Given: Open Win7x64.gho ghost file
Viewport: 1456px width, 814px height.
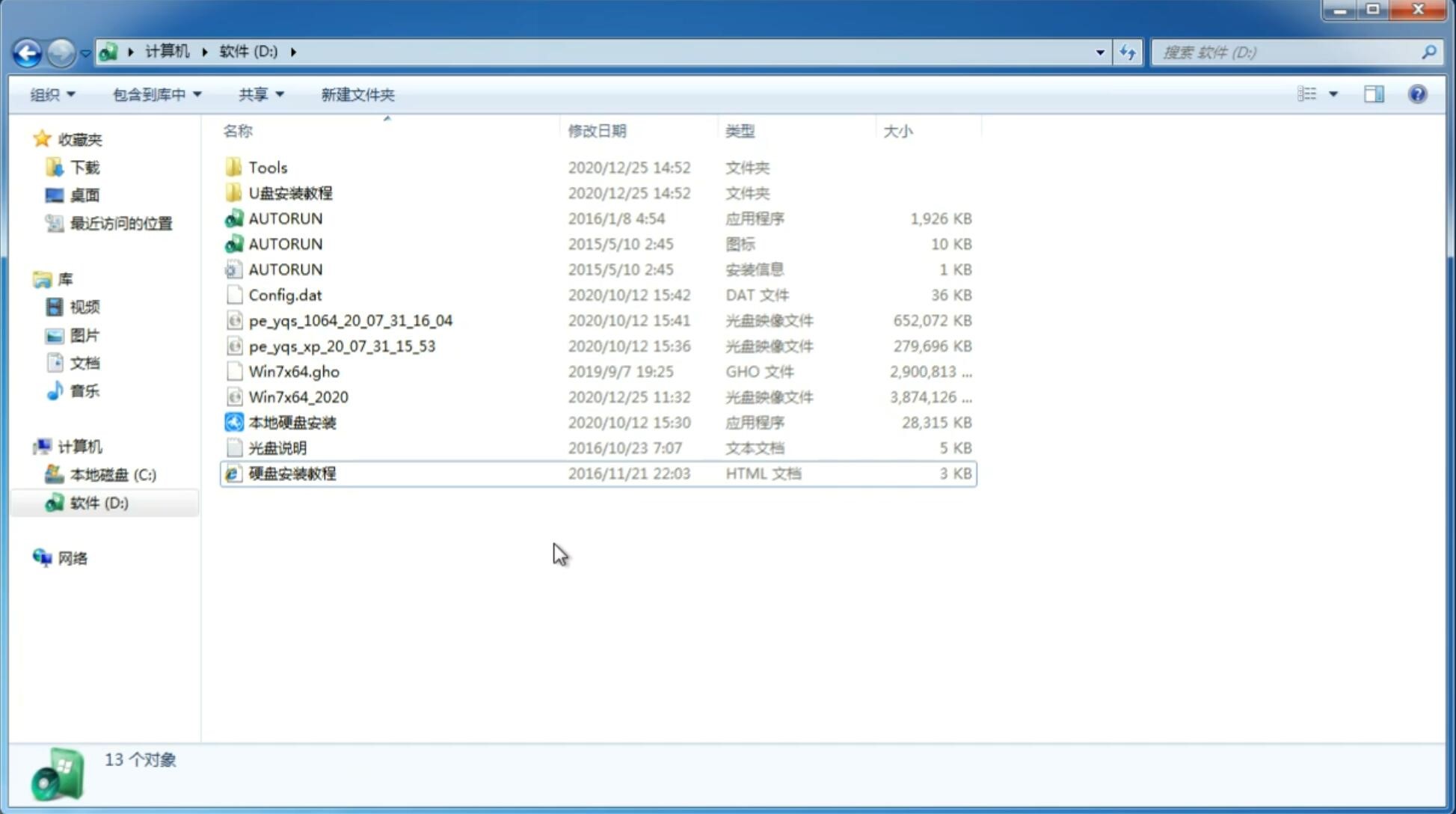Looking at the screenshot, I should [295, 371].
